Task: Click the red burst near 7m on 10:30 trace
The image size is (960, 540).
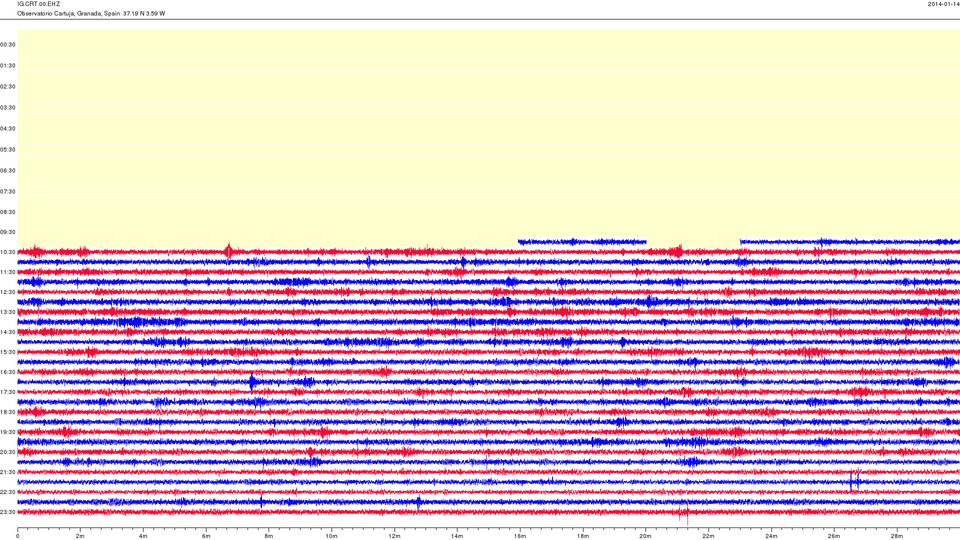Action: click(229, 250)
